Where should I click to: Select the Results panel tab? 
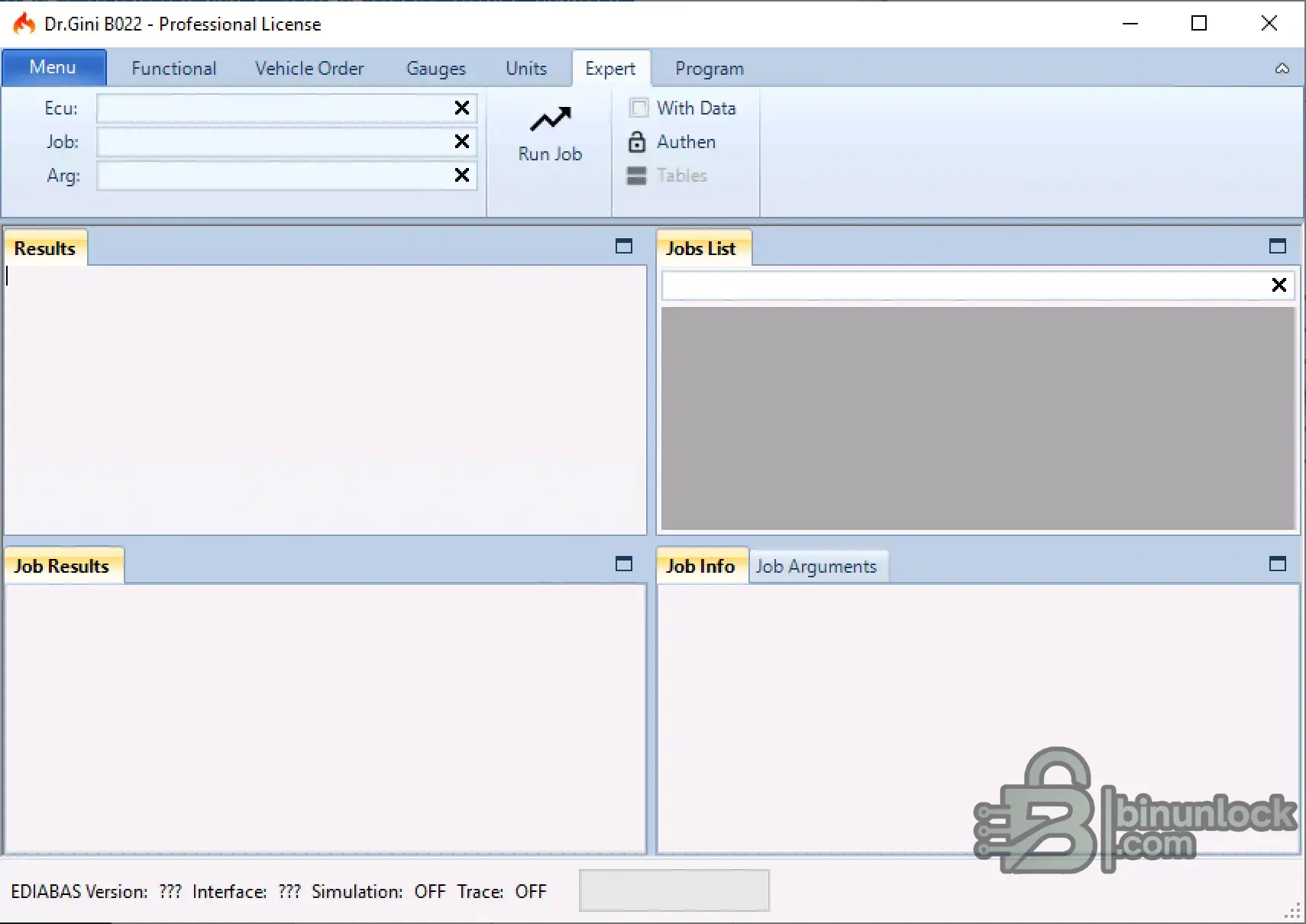(x=45, y=248)
